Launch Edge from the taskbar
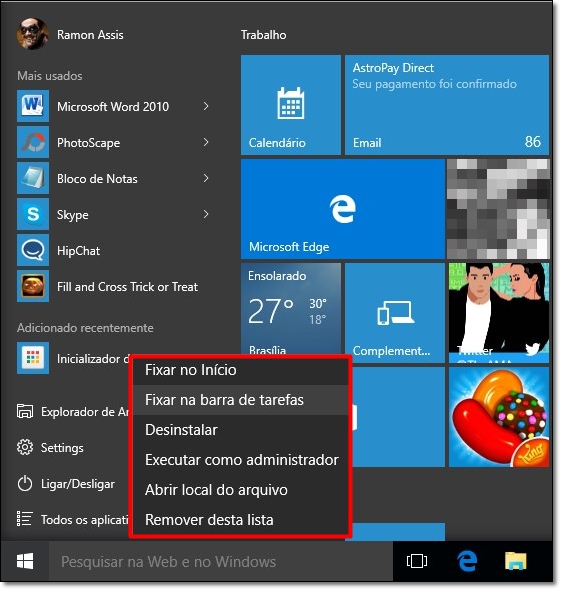 click(467, 561)
